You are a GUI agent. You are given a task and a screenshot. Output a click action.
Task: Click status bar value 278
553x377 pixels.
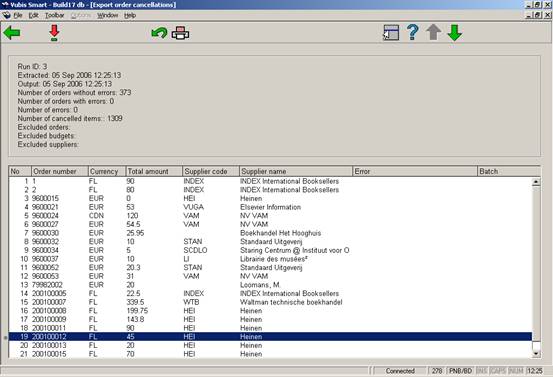(x=437, y=371)
